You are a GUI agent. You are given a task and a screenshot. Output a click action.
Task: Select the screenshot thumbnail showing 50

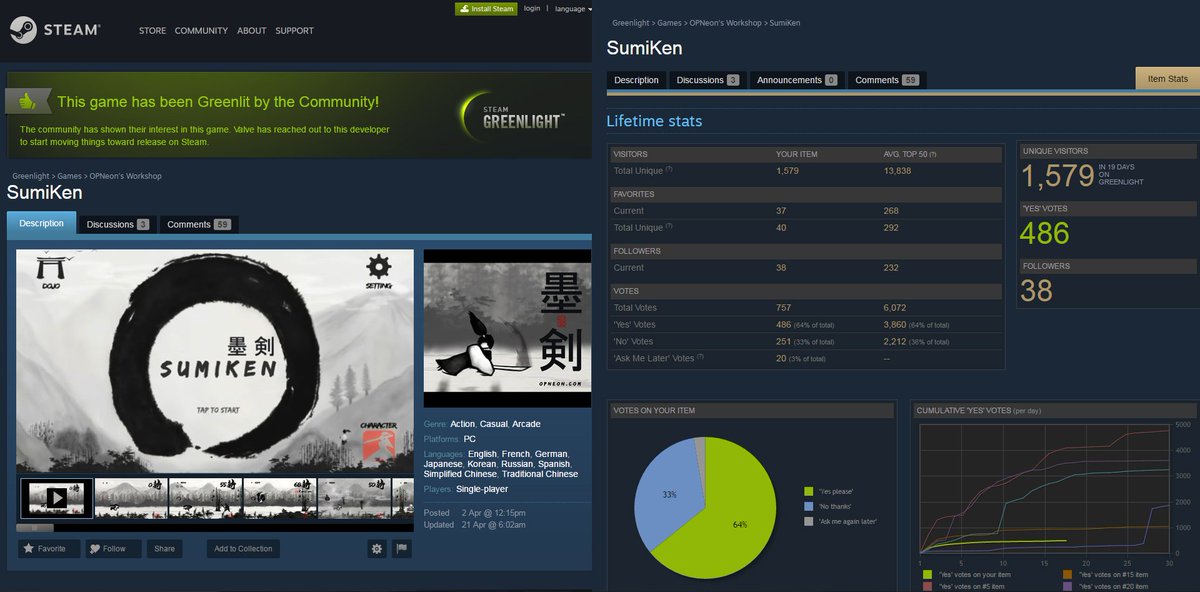(353, 497)
